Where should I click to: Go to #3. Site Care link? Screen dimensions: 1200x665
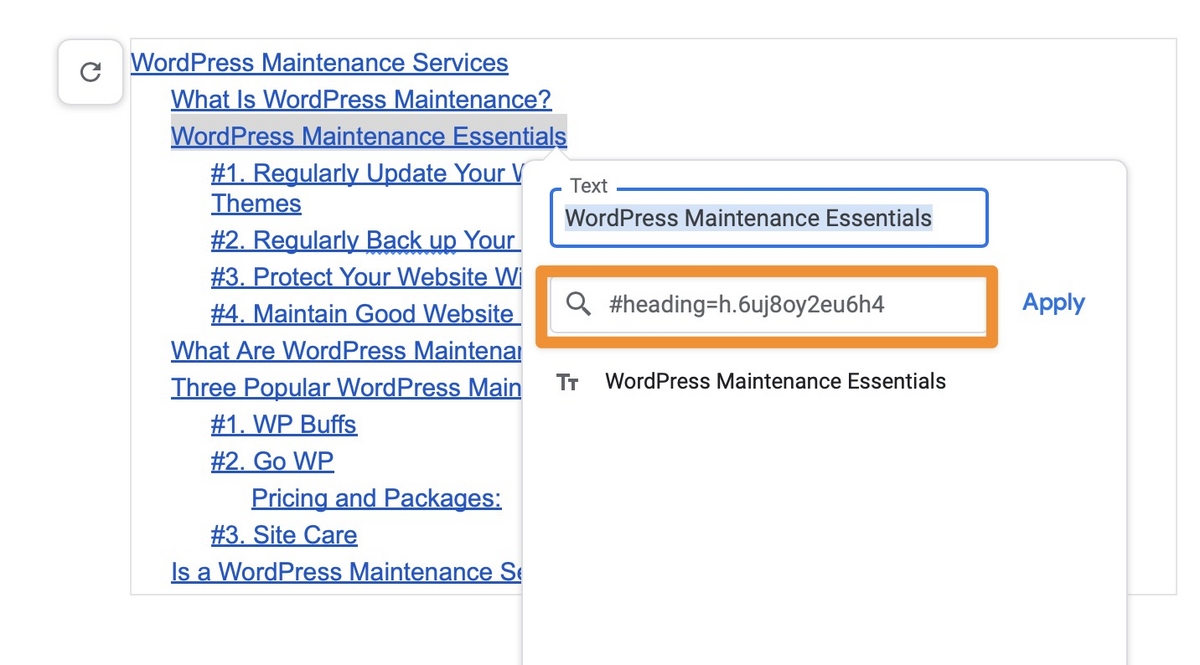(x=283, y=536)
